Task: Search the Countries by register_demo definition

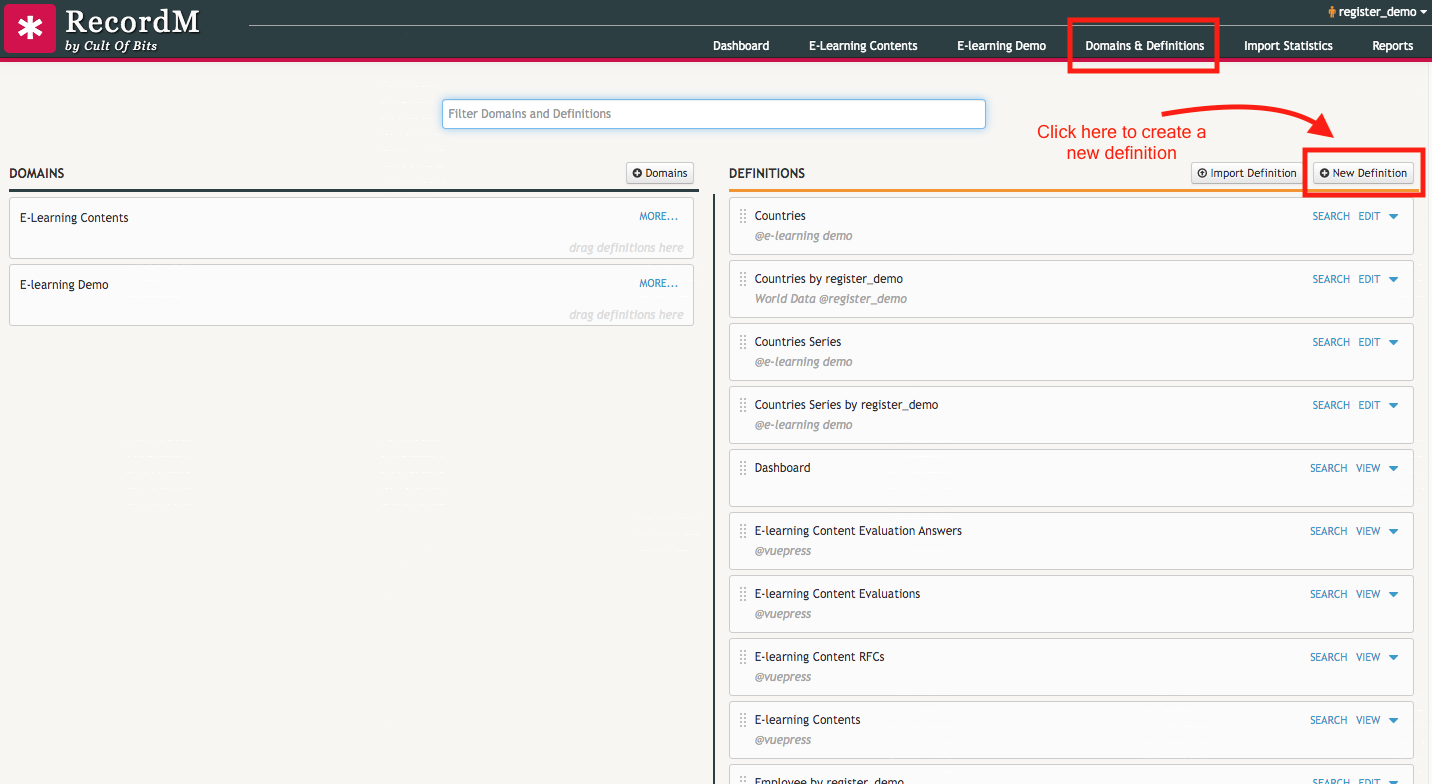Action: (x=1331, y=279)
